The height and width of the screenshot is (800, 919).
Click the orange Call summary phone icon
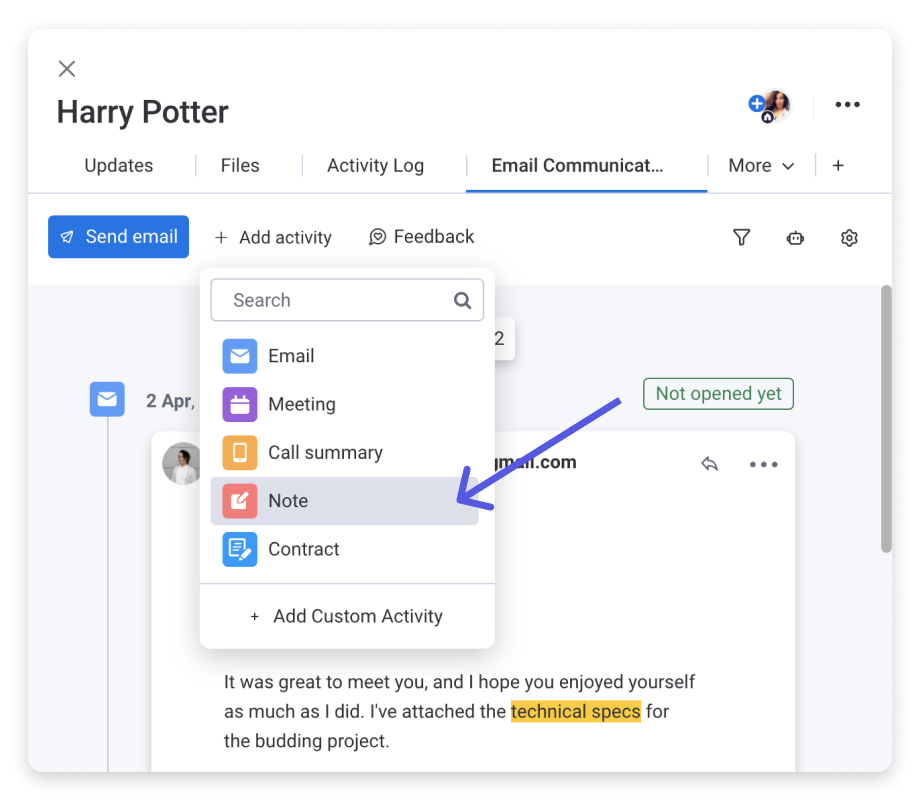[x=240, y=452]
